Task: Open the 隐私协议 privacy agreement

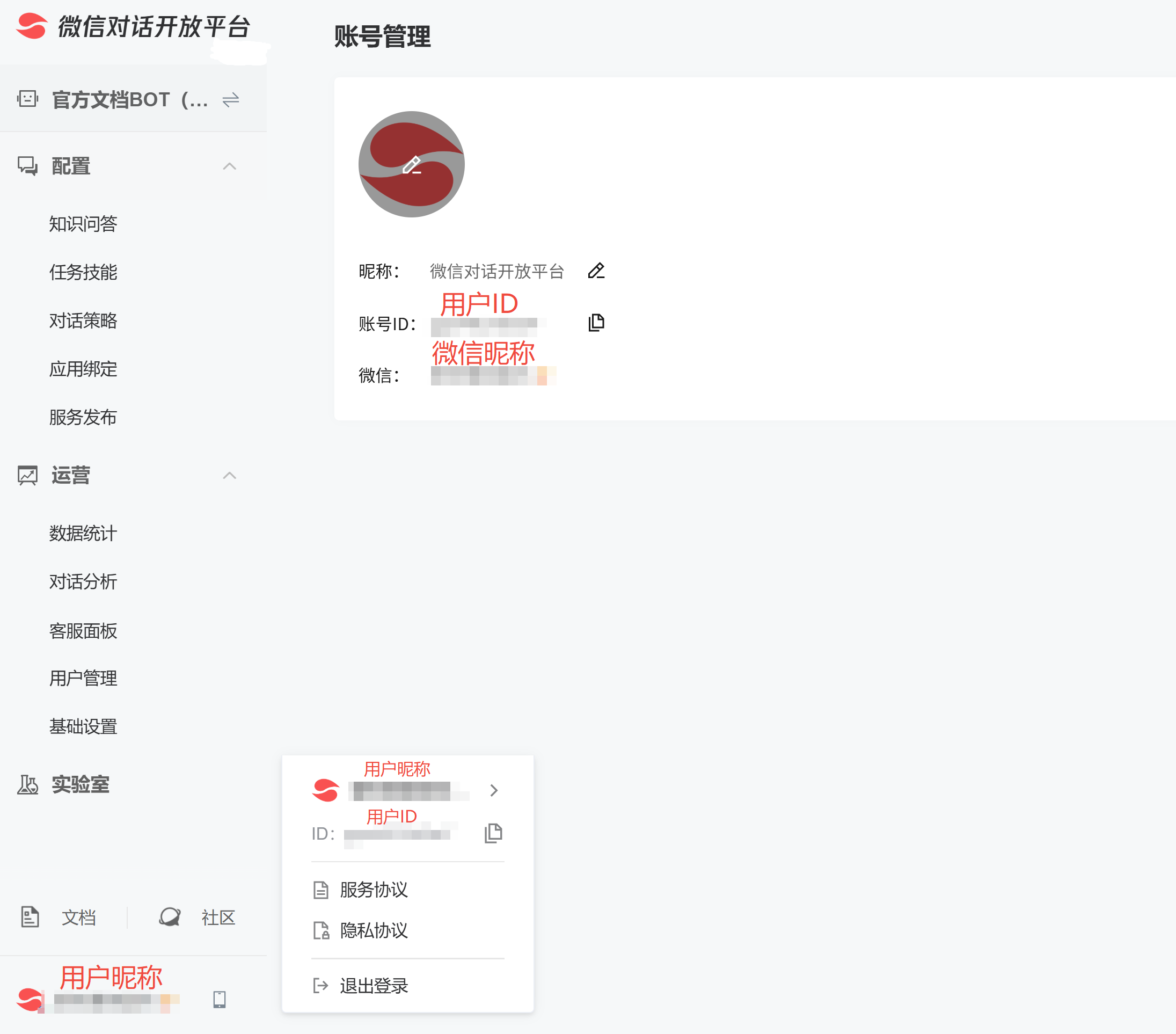Action: click(374, 931)
